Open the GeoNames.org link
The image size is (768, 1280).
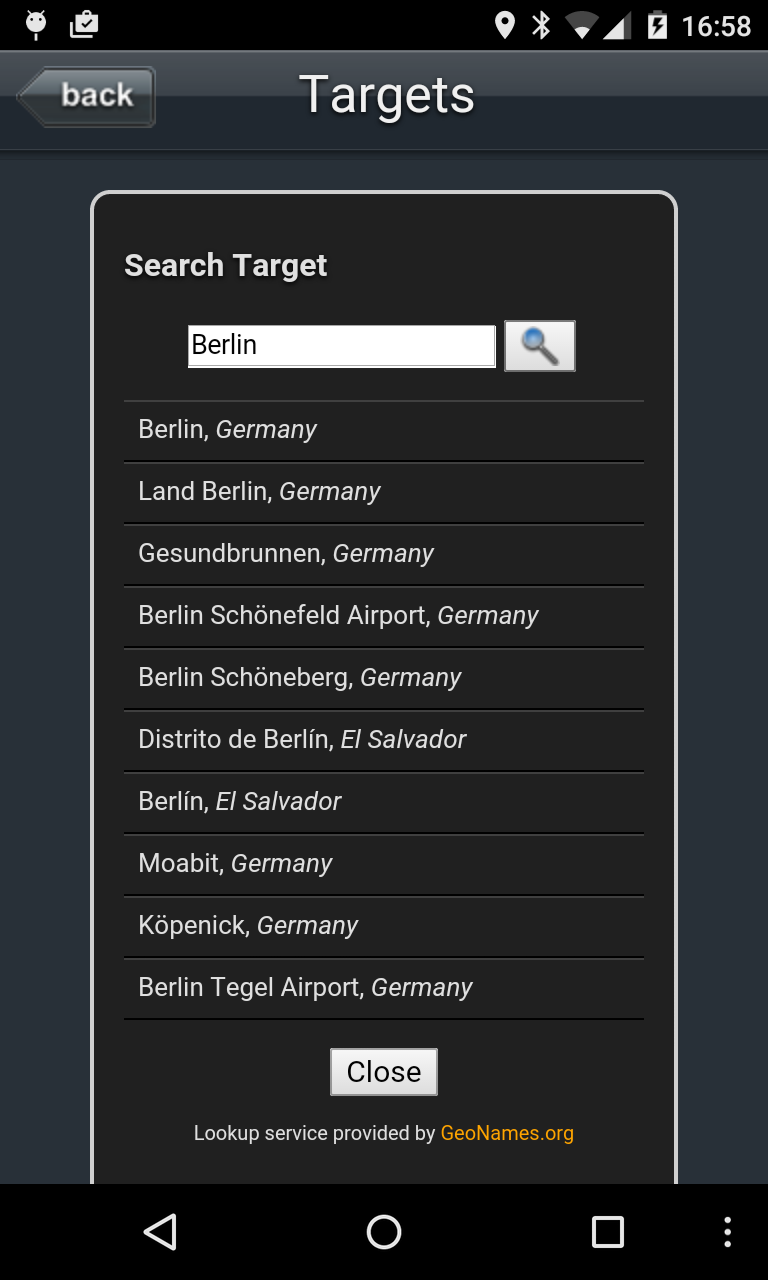pos(507,1133)
